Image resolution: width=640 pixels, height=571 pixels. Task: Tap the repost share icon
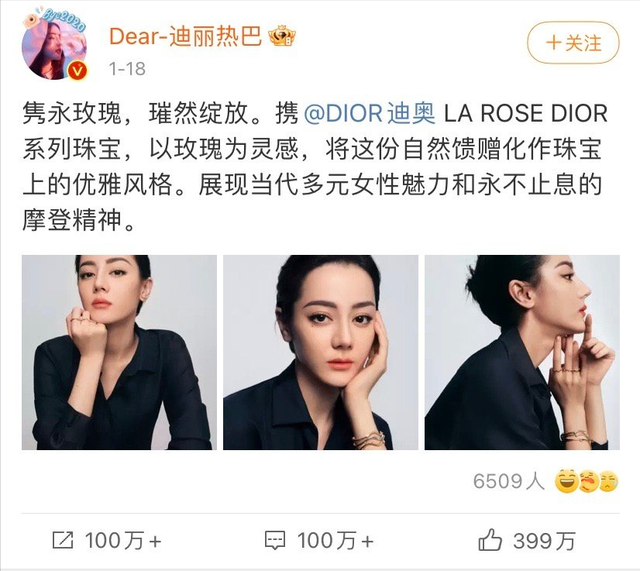click(63, 540)
